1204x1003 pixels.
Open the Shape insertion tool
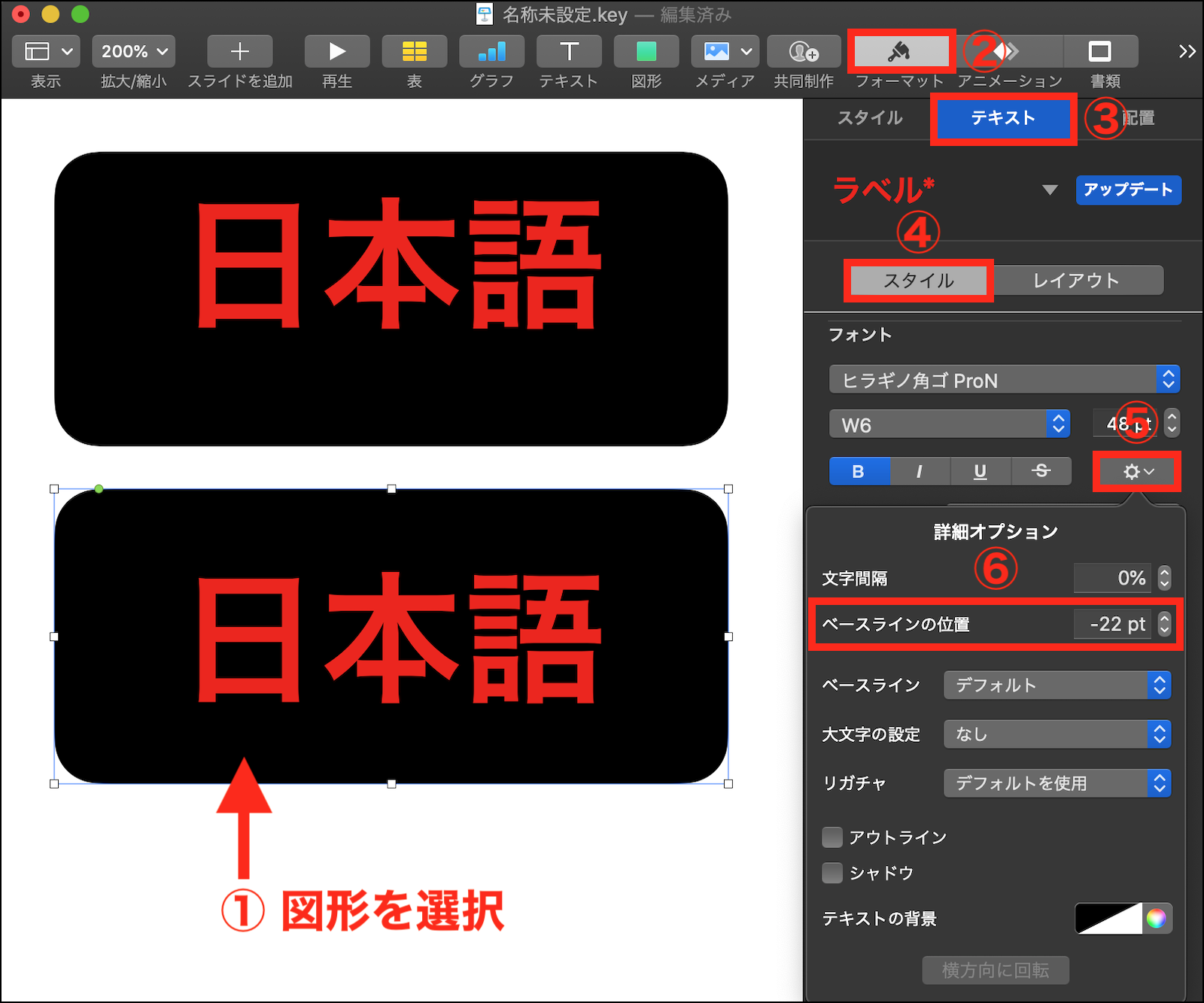click(x=646, y=51)
